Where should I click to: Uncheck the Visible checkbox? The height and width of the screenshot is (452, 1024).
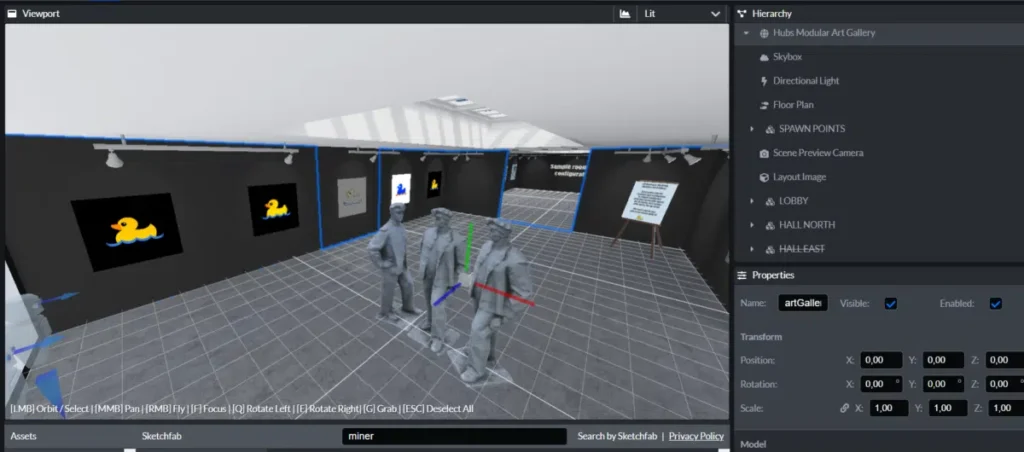point(891,304)
